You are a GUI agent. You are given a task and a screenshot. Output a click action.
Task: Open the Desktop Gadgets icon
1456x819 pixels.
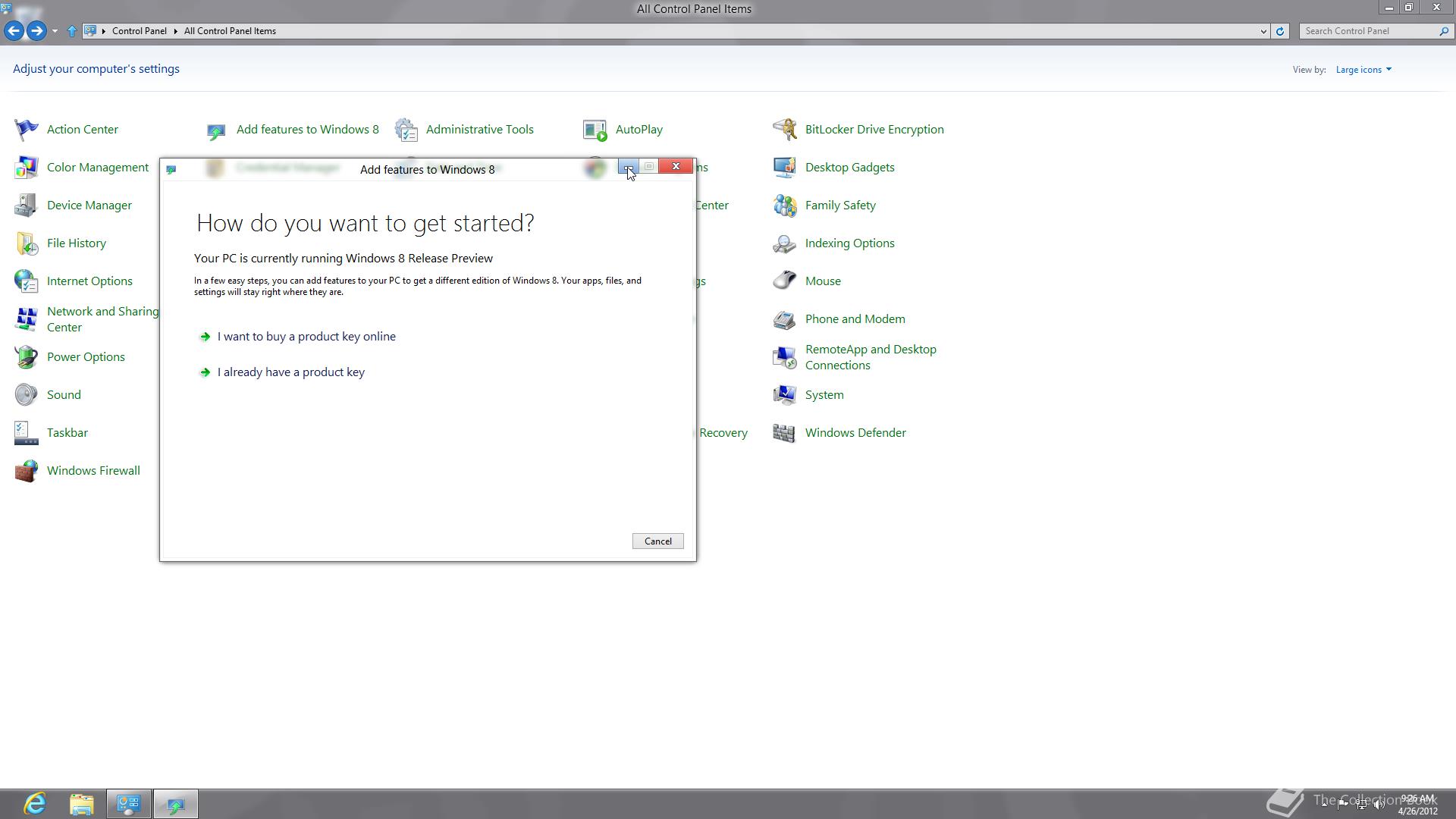[785, 168]
